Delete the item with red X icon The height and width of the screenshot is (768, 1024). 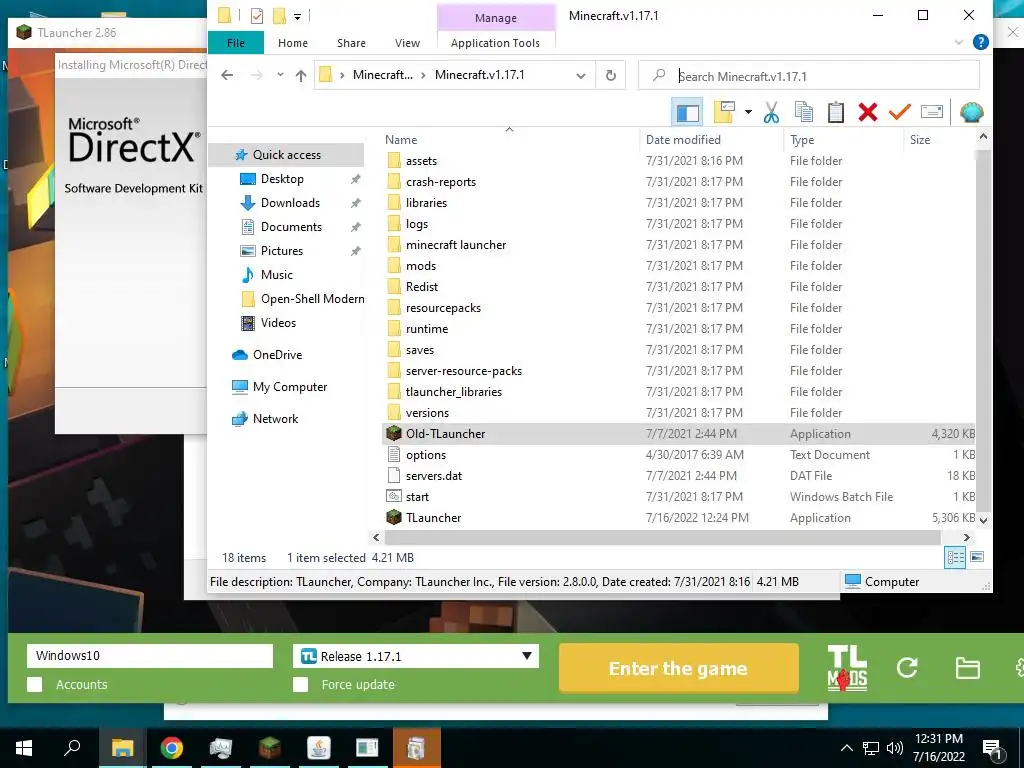[868, 112]
